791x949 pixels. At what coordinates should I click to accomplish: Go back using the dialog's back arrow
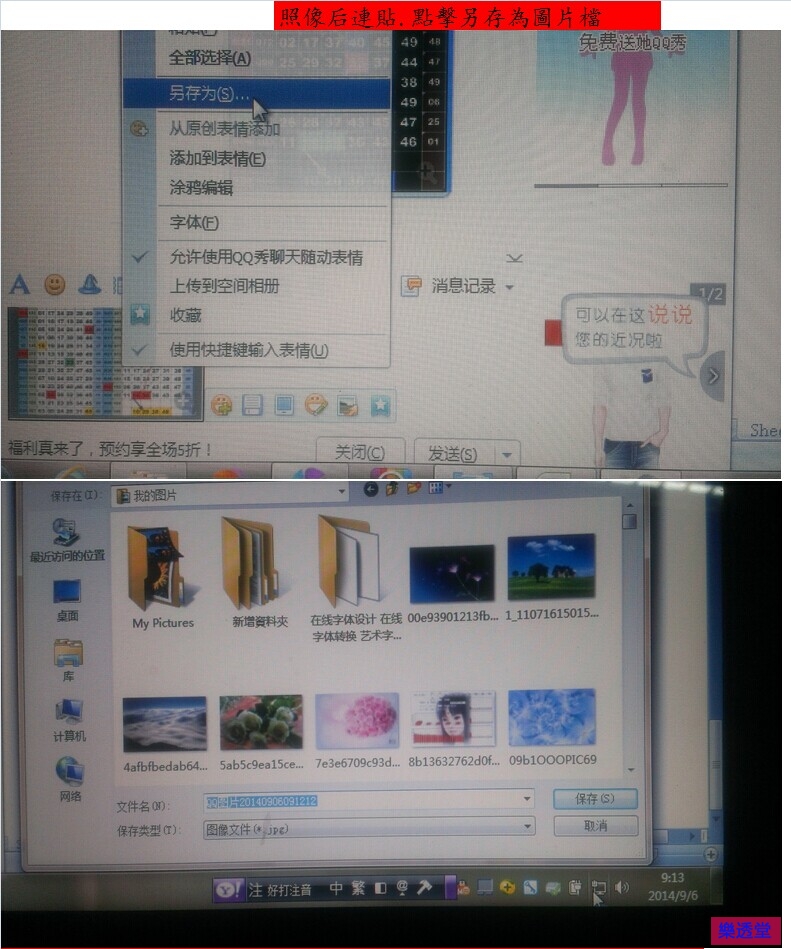pyautogui.click(x=370, y=490)
